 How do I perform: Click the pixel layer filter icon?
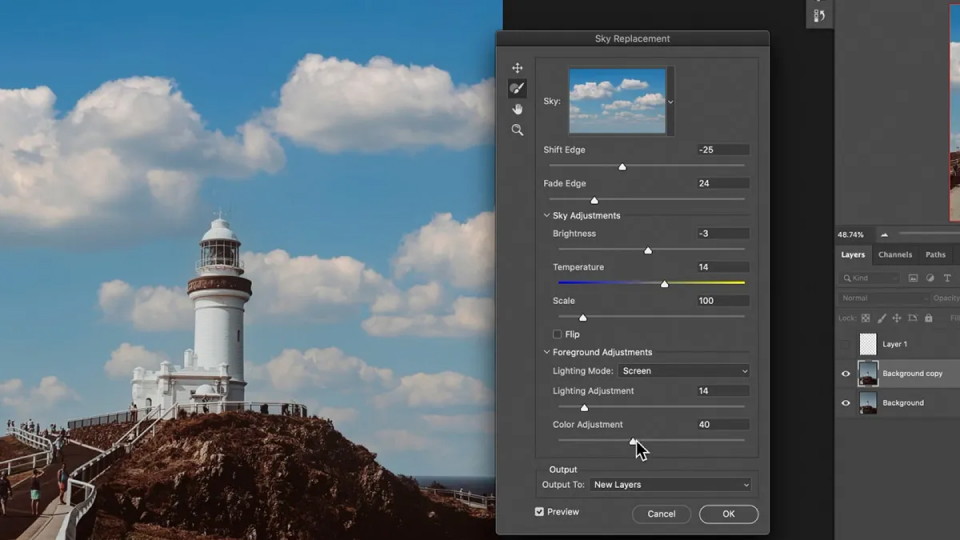pyautogui.click(x=913, y=278)
